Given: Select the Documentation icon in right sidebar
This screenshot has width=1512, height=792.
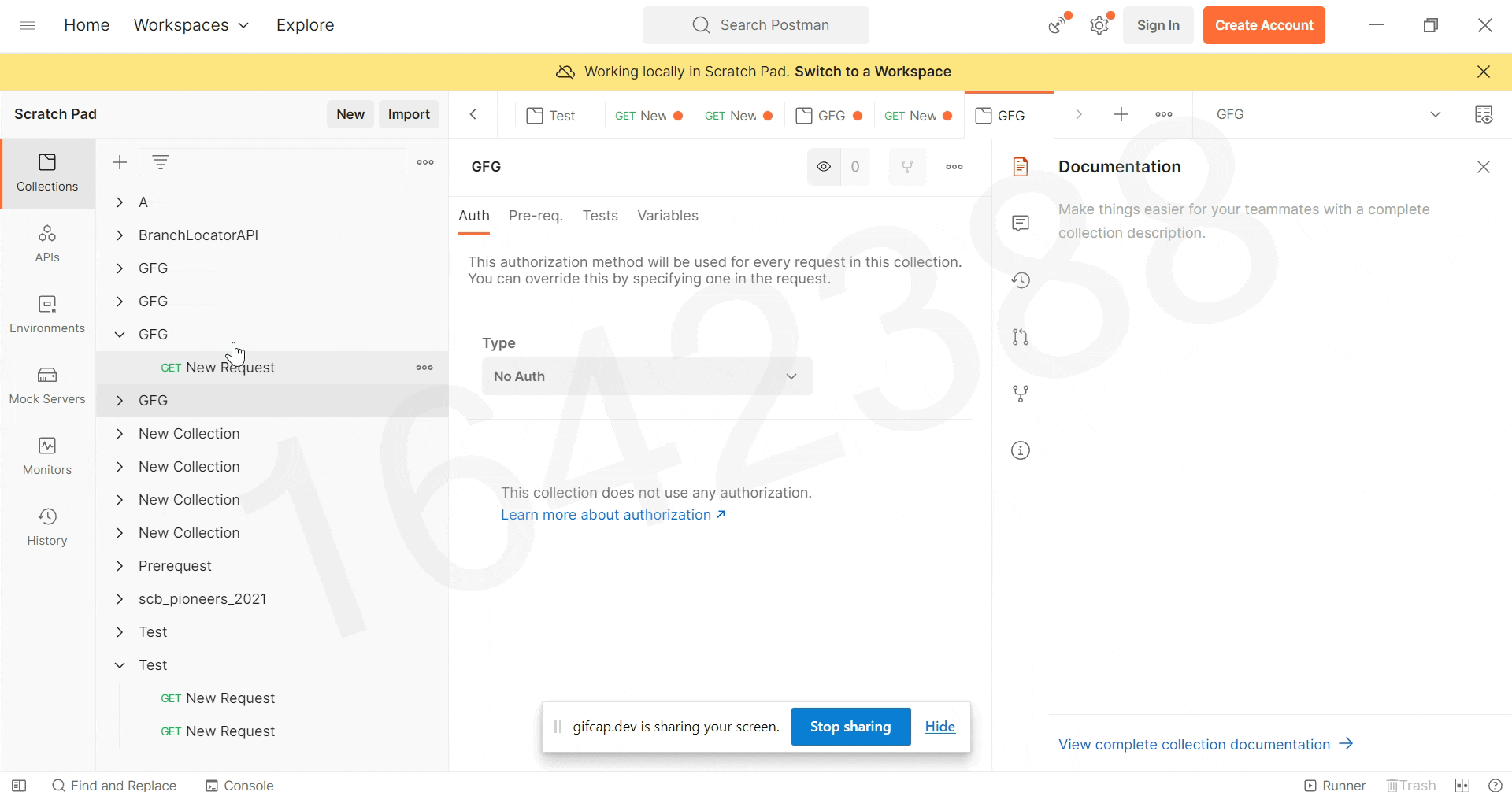Looking at the screenshot, I should click(1021, 167).
